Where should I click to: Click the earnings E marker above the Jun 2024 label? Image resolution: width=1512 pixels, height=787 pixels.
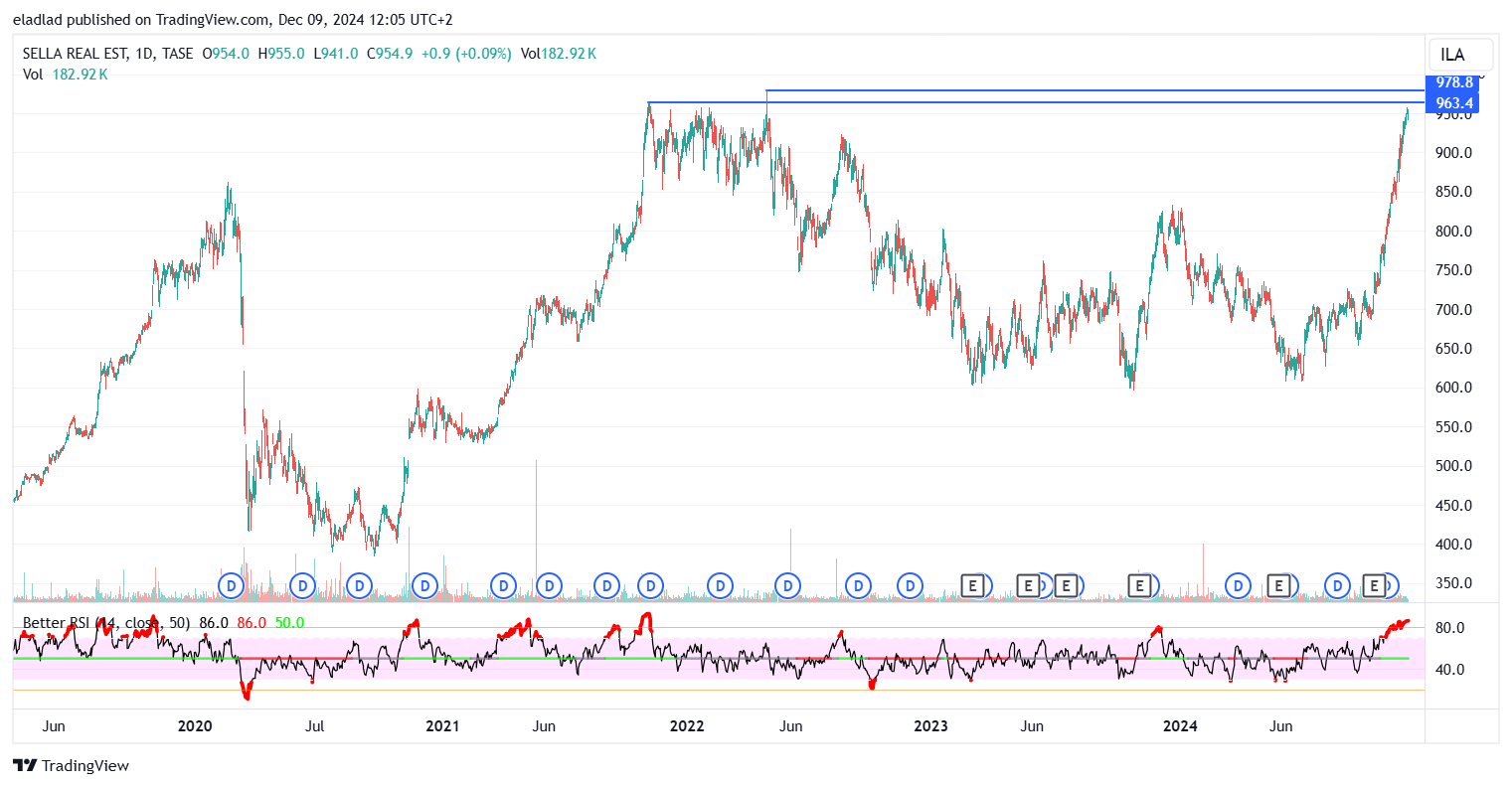(x=1280, y=585)
